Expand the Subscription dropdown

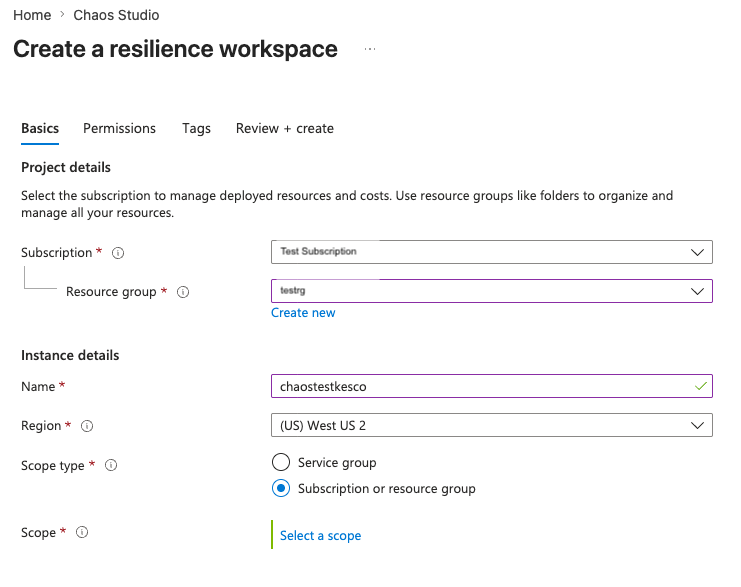tap(491, 252)
